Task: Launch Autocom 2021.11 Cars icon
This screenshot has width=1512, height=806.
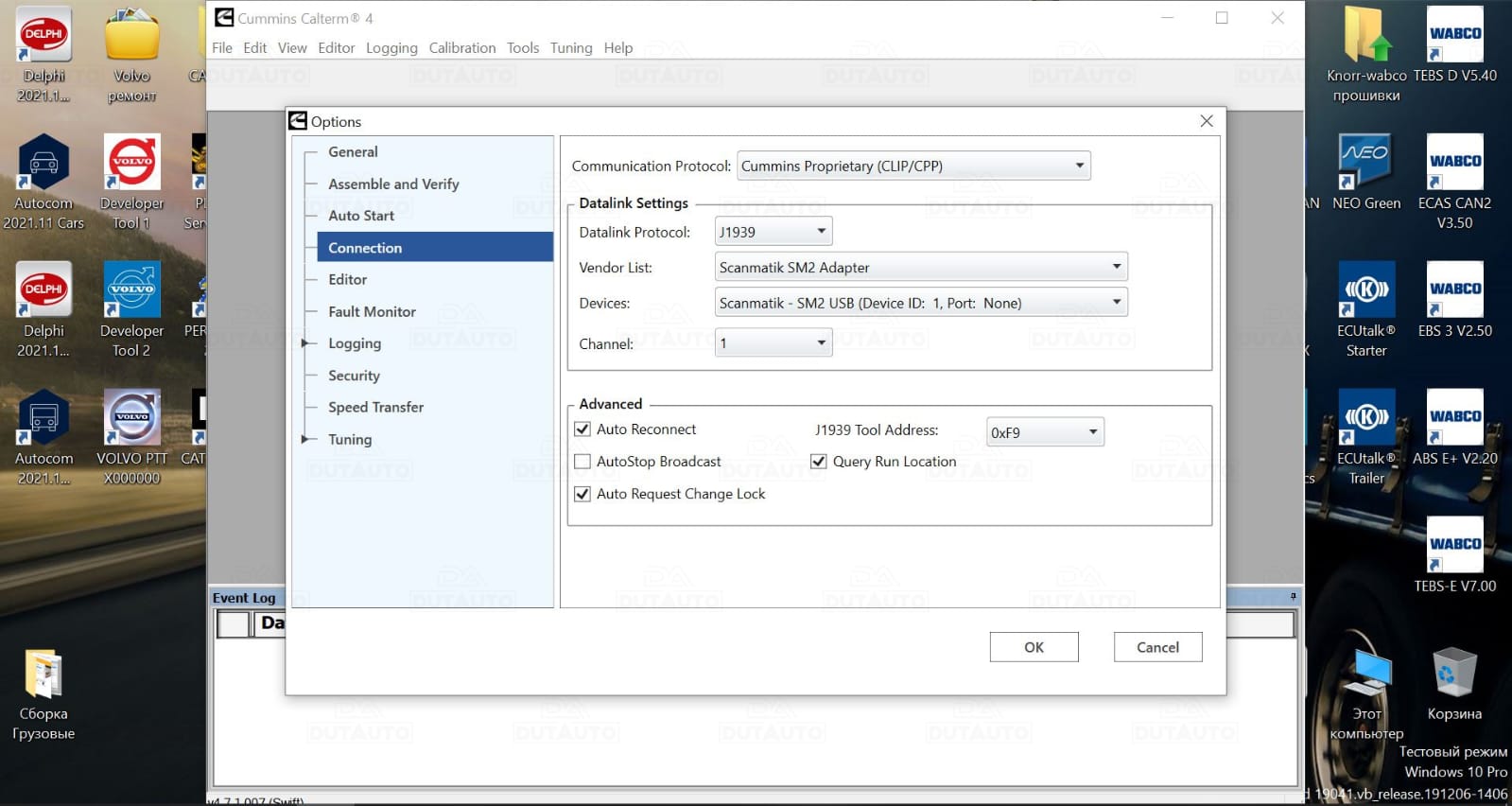Action: pyautogui.click(x=43, y=163)
